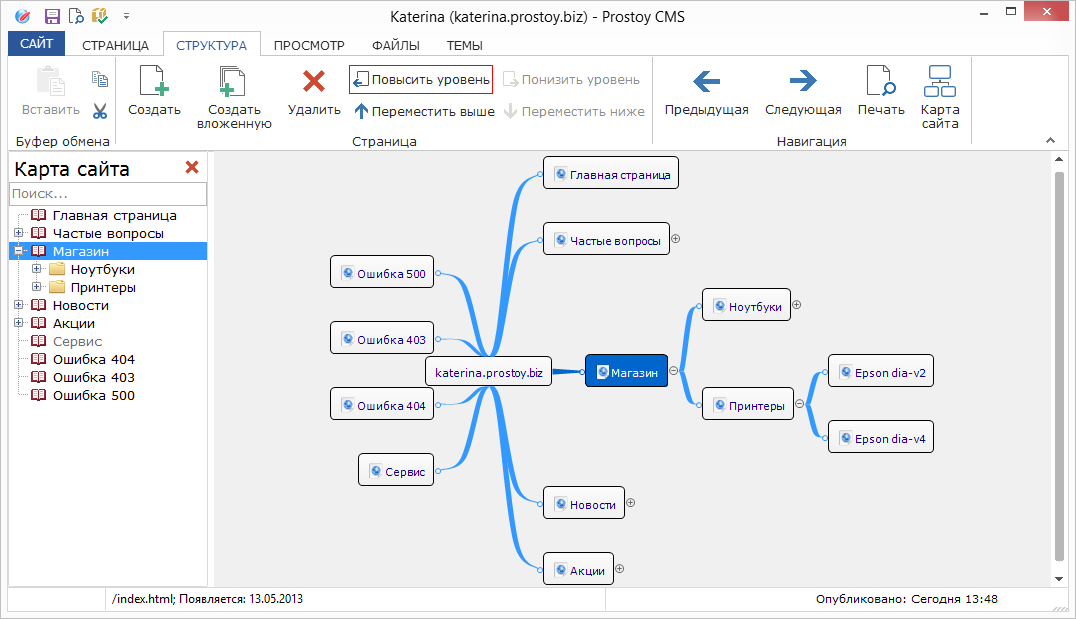Toggle the Site map panel button
The height and width of the screenshot is (619, 1076).
click(x=940, y=95)
